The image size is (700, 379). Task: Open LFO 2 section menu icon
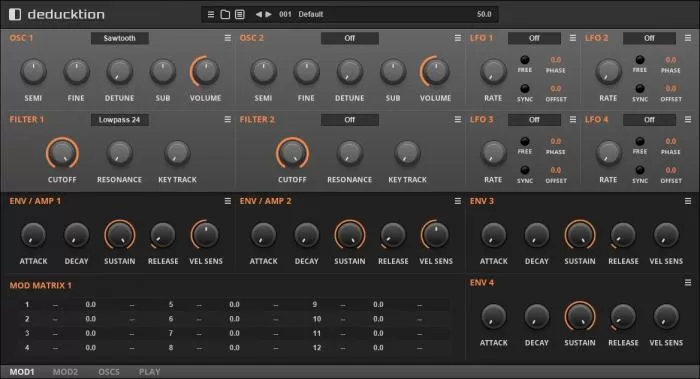tap(688, 38)
